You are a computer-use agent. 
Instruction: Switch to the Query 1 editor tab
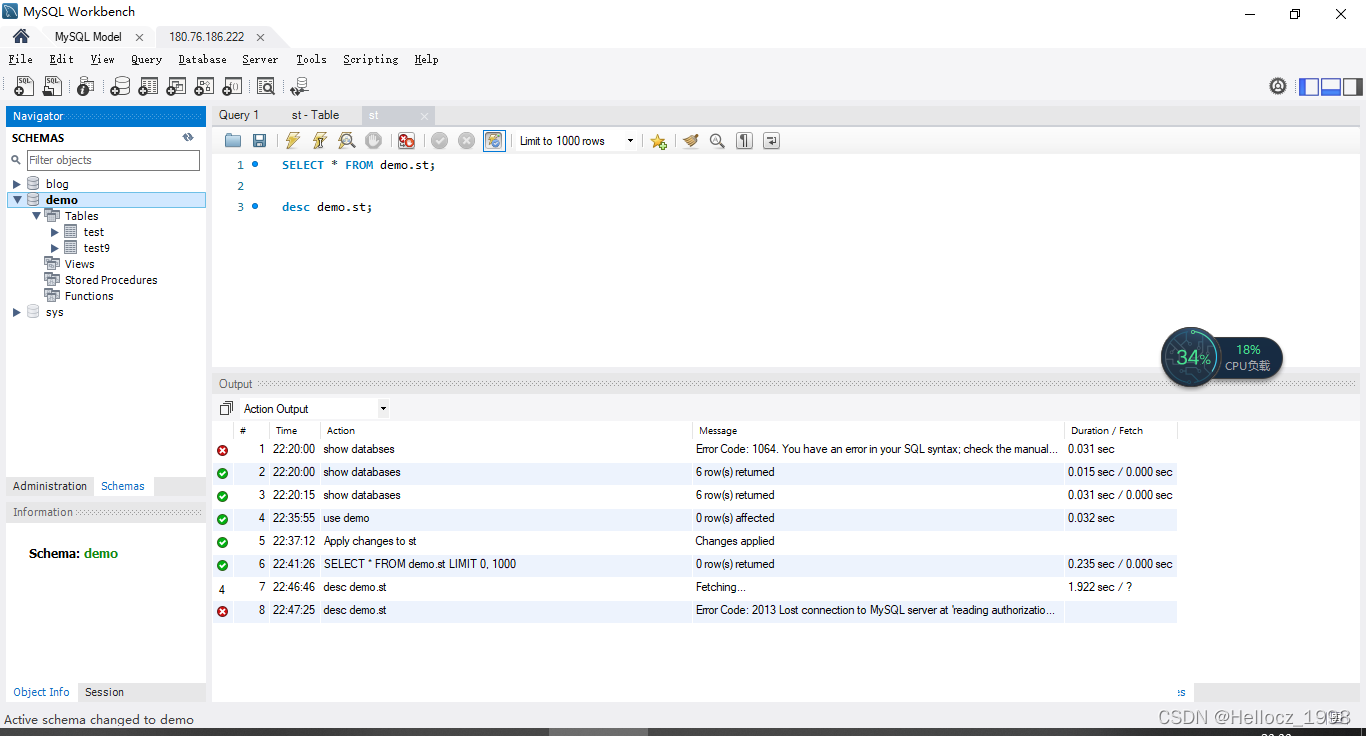(239, 115)
